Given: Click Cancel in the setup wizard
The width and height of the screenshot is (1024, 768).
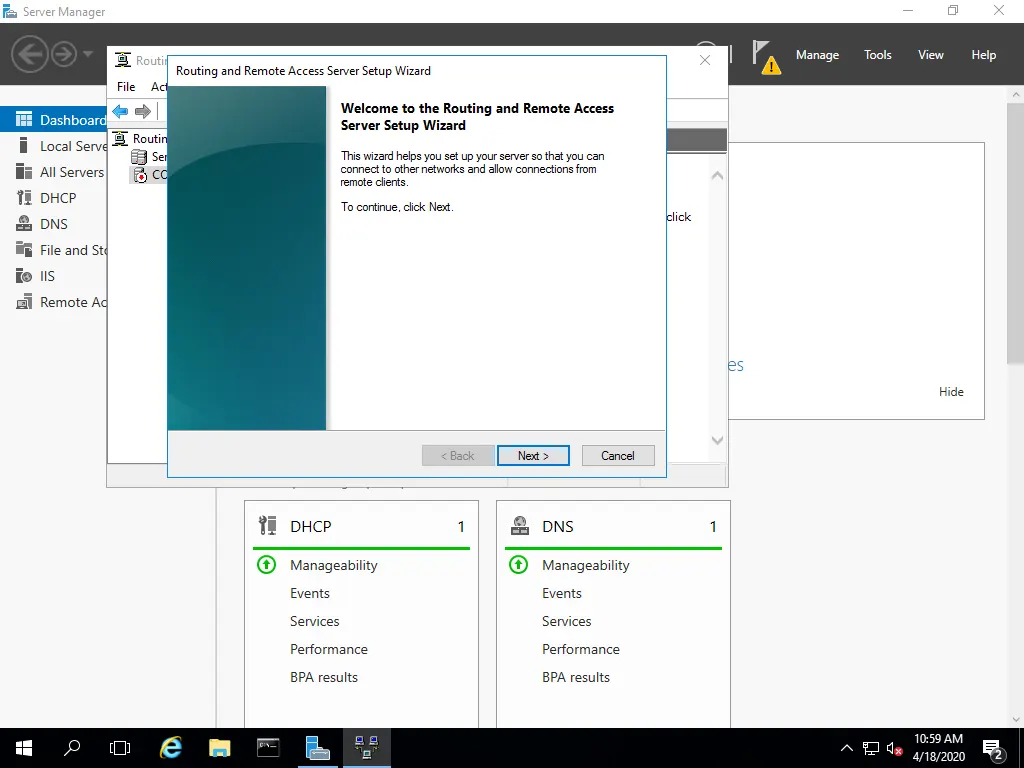Looking at the screenshot, I should (x=618, y=456).
